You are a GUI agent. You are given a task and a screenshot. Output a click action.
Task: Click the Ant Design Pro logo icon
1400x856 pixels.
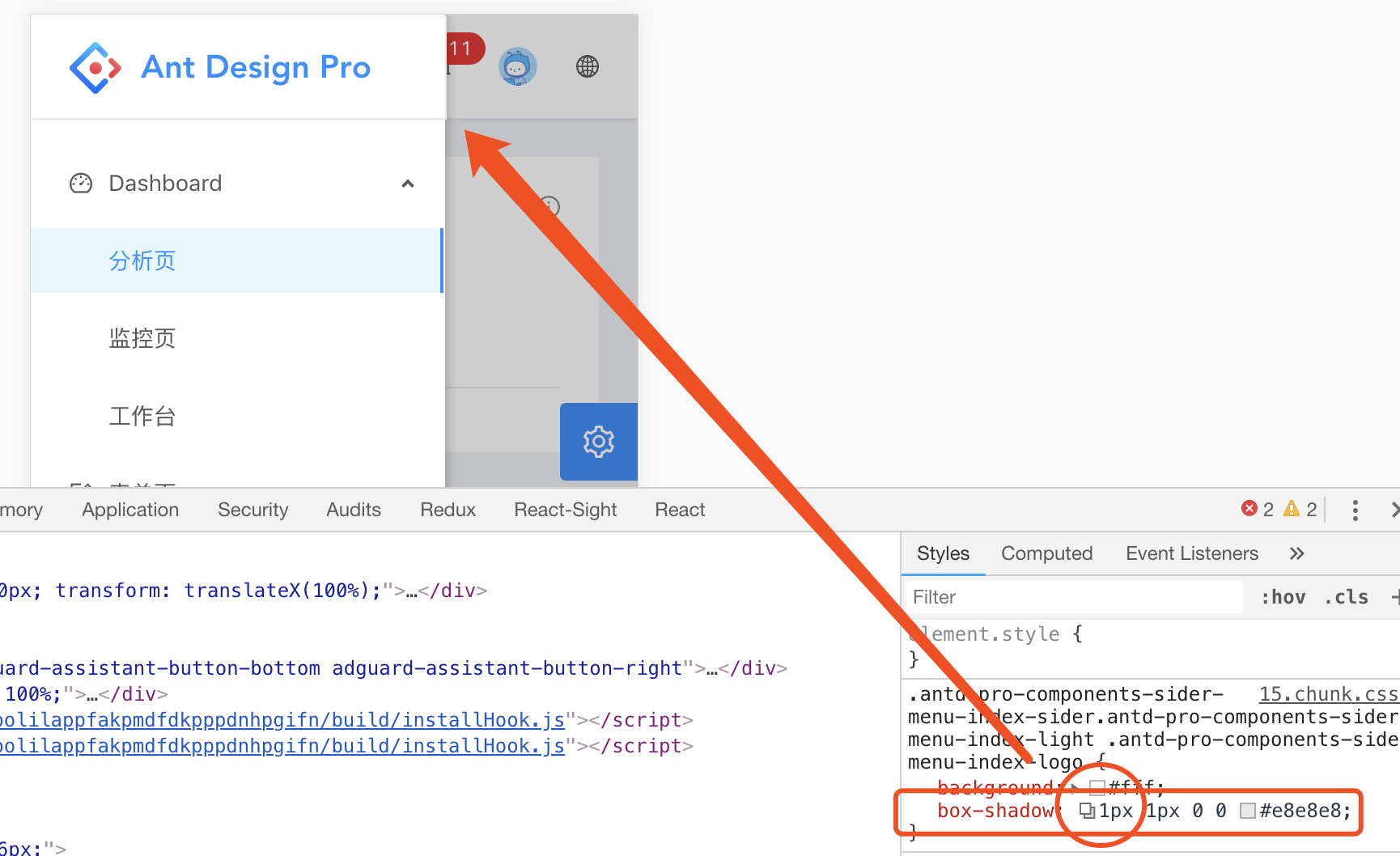[95, 67]
